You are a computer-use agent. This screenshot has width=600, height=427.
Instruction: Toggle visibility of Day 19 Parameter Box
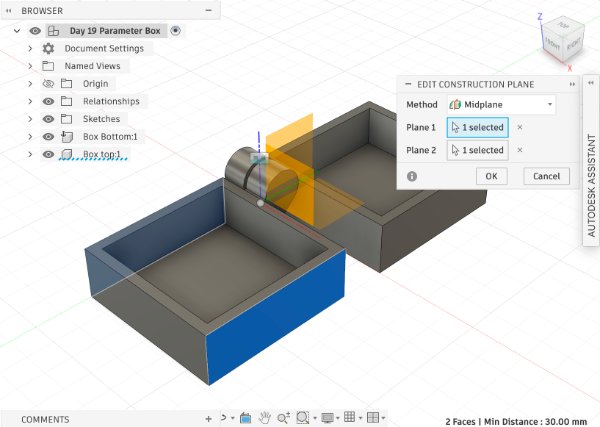[35, 31]
